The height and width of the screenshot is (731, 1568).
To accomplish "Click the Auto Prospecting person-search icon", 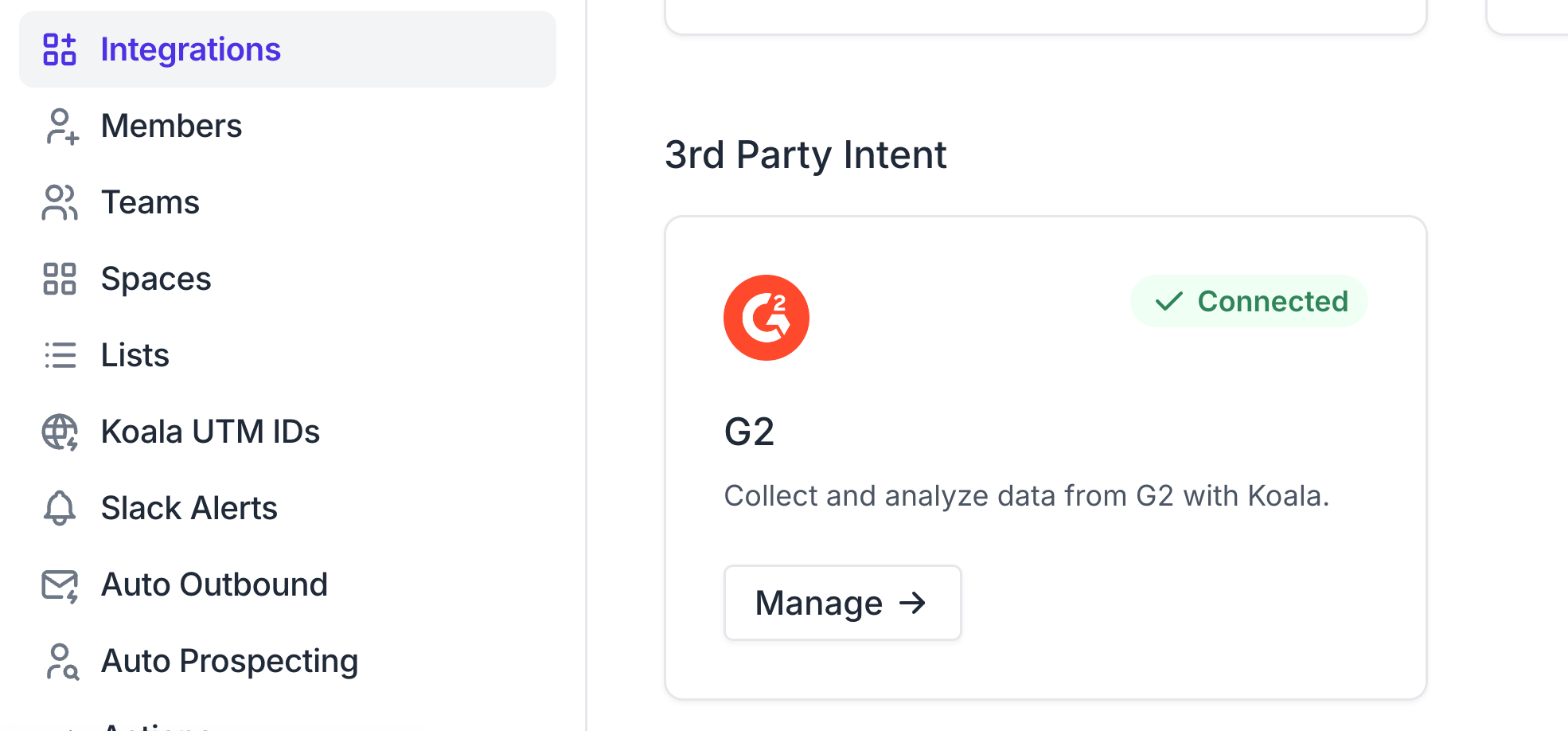I will click(x=61, y=662).
